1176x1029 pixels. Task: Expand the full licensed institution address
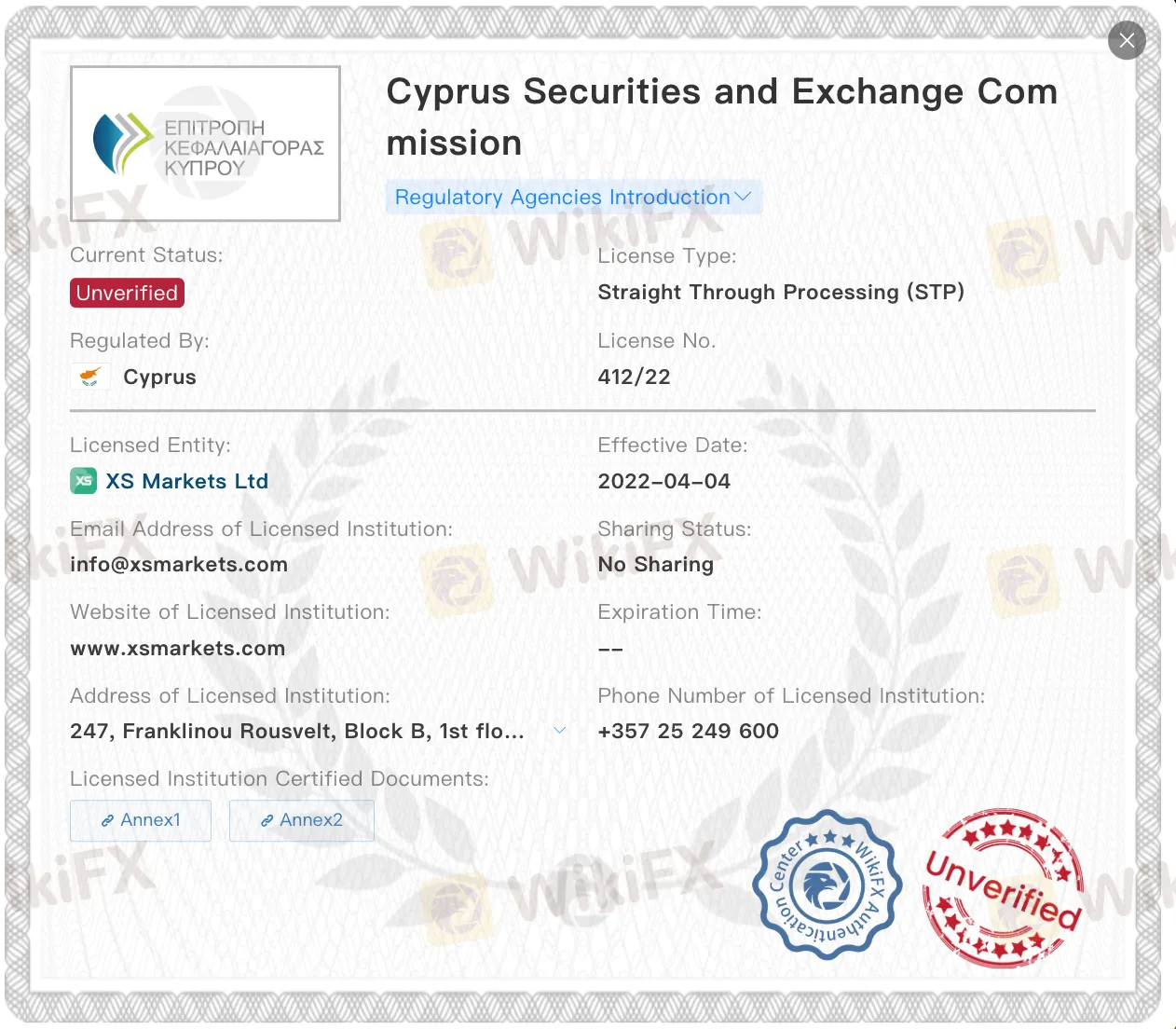click(559, 731)
